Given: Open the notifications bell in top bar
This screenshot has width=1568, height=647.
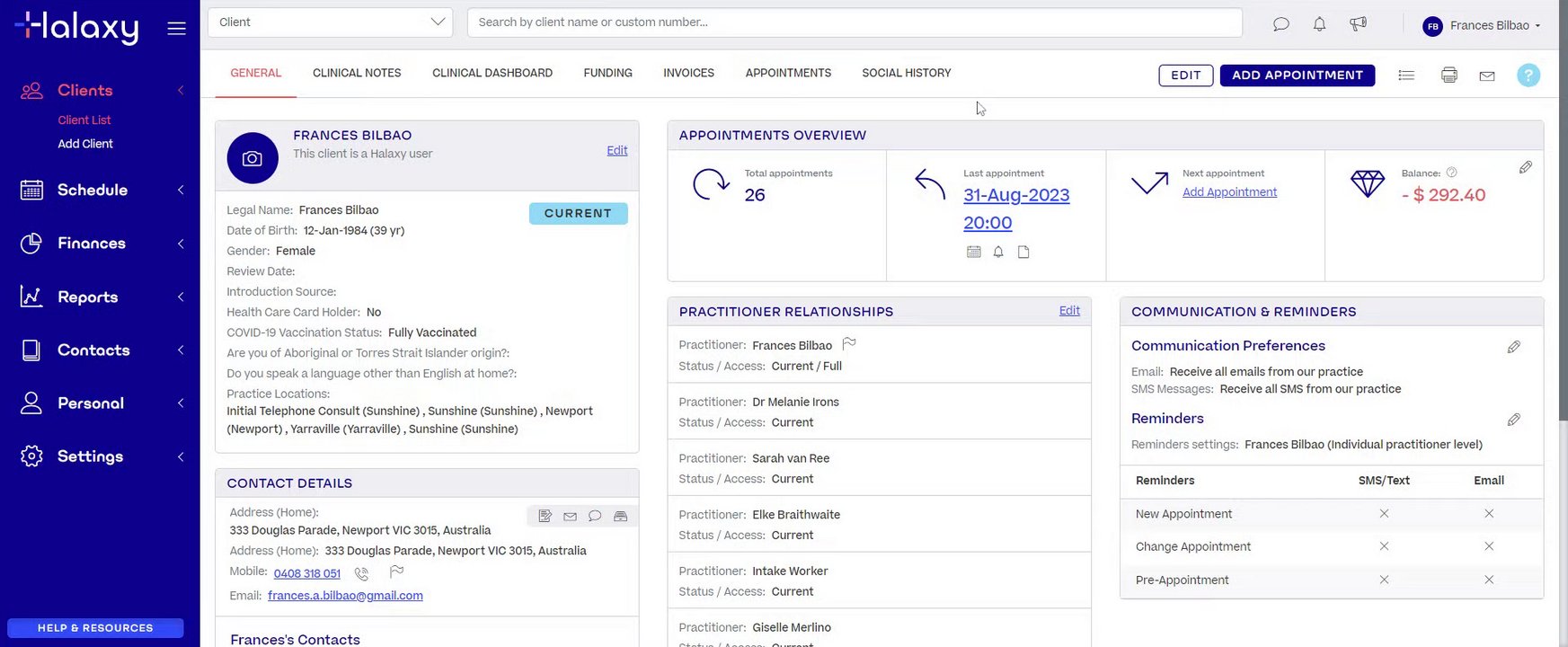Looking at the screenshot, I should [1319, 24].
